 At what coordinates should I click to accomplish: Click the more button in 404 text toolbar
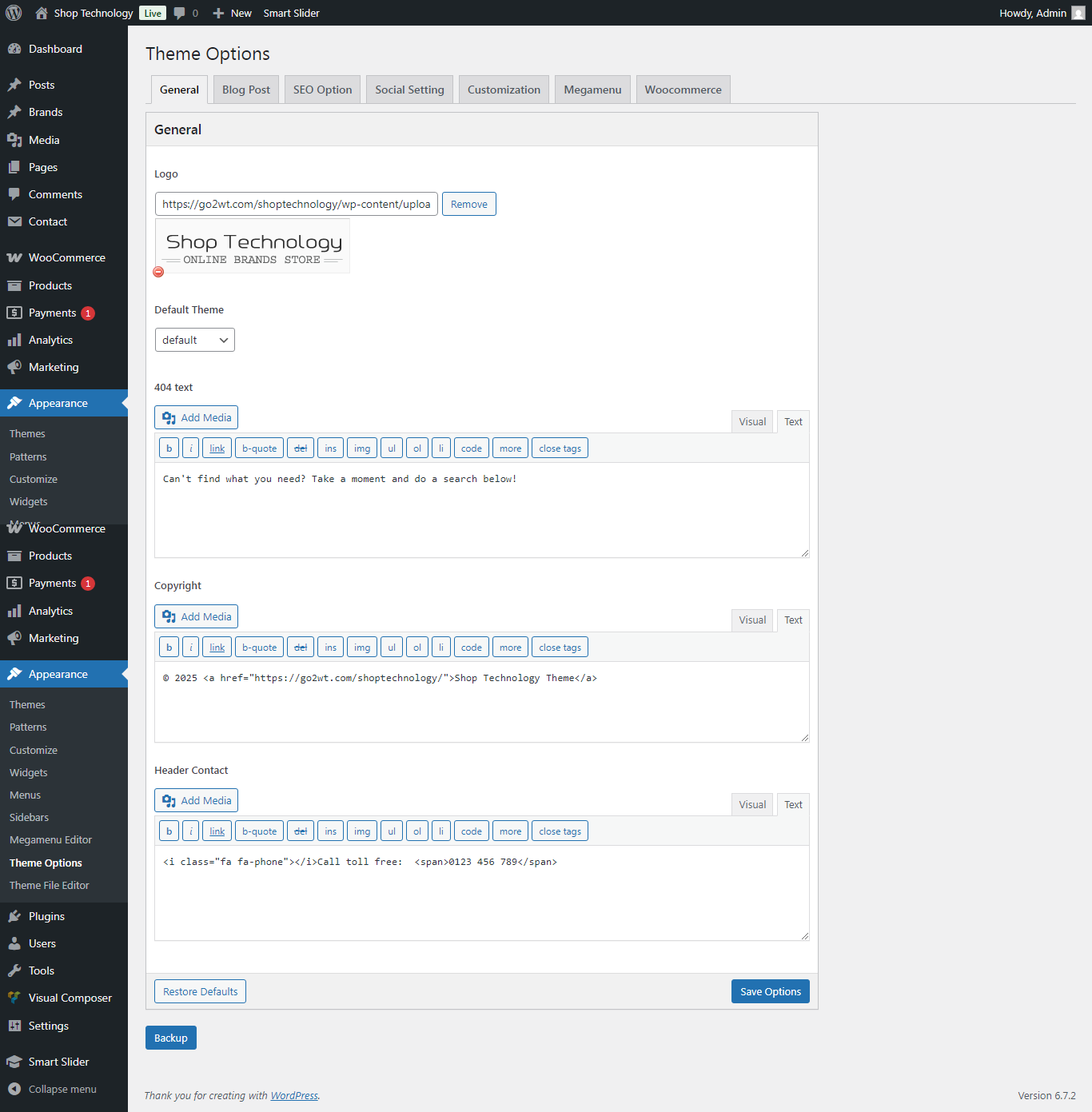tap(510, 448)
